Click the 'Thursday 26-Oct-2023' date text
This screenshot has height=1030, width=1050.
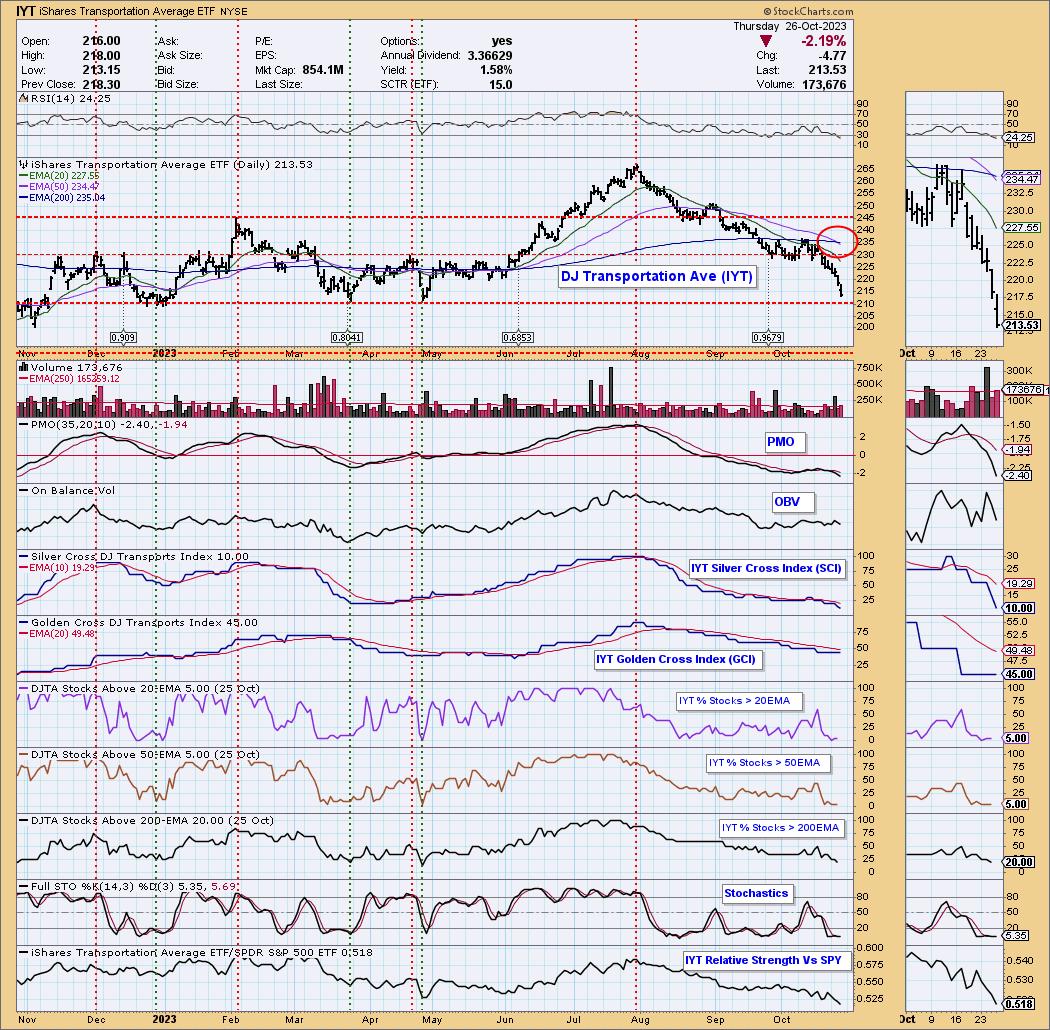click(x=790, y=26)
